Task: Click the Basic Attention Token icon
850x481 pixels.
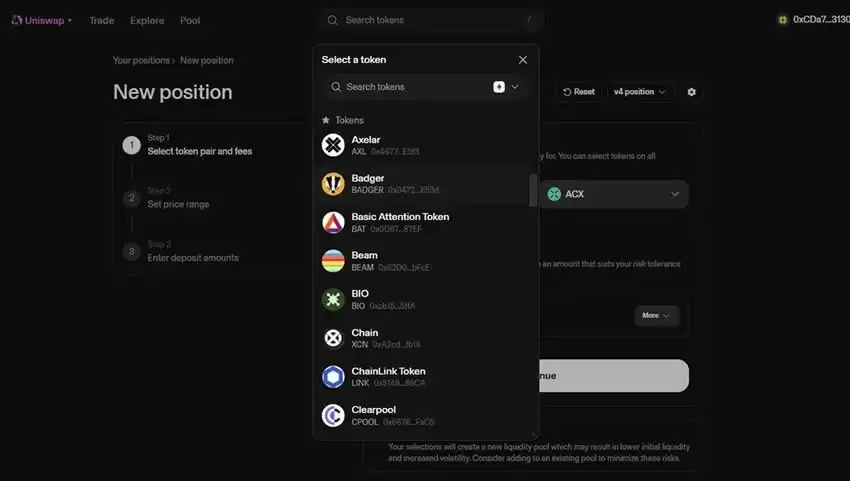Action: click(x=333, y=222)
